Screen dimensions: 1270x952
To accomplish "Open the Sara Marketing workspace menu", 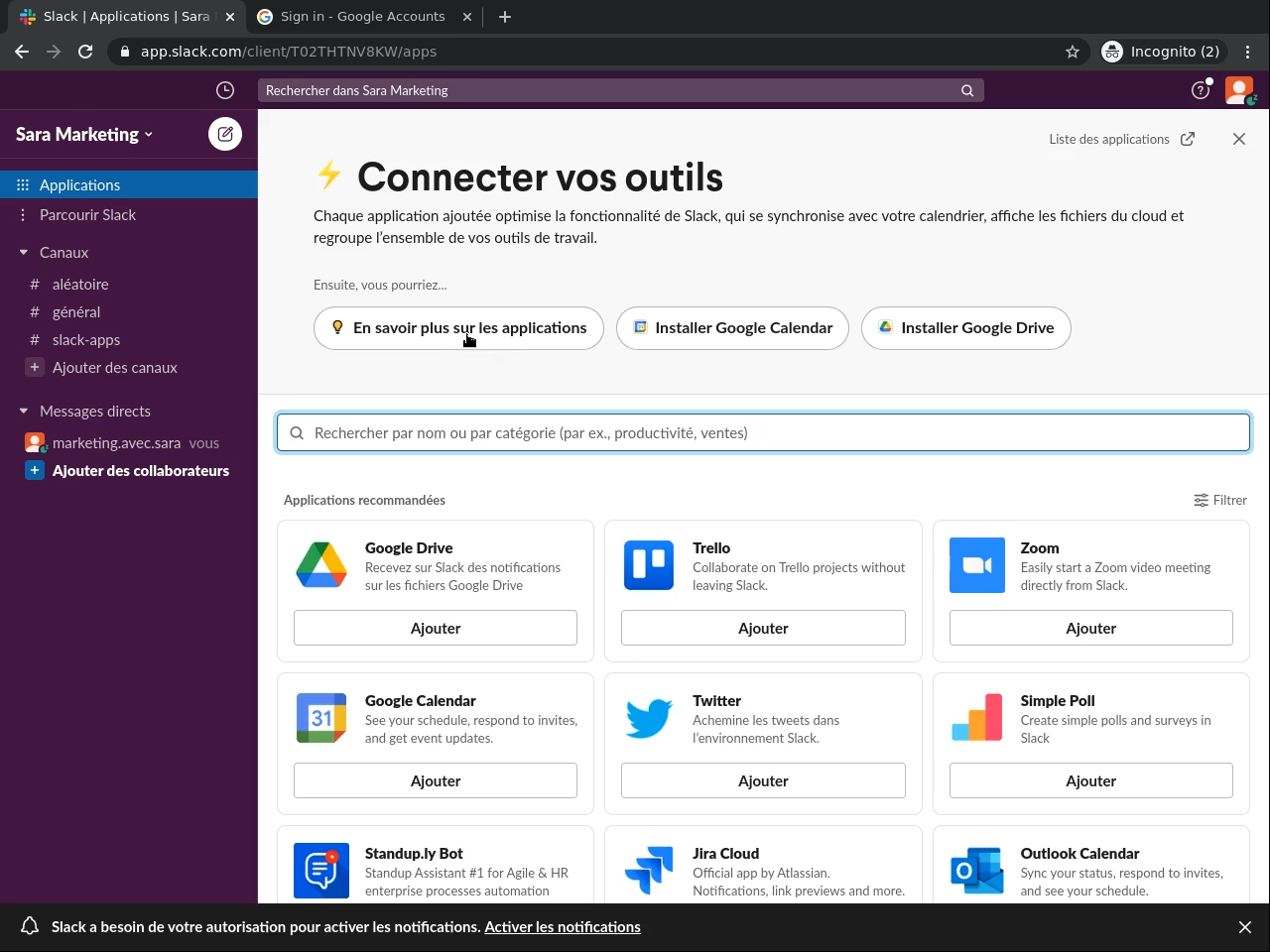I will [84, 134].
